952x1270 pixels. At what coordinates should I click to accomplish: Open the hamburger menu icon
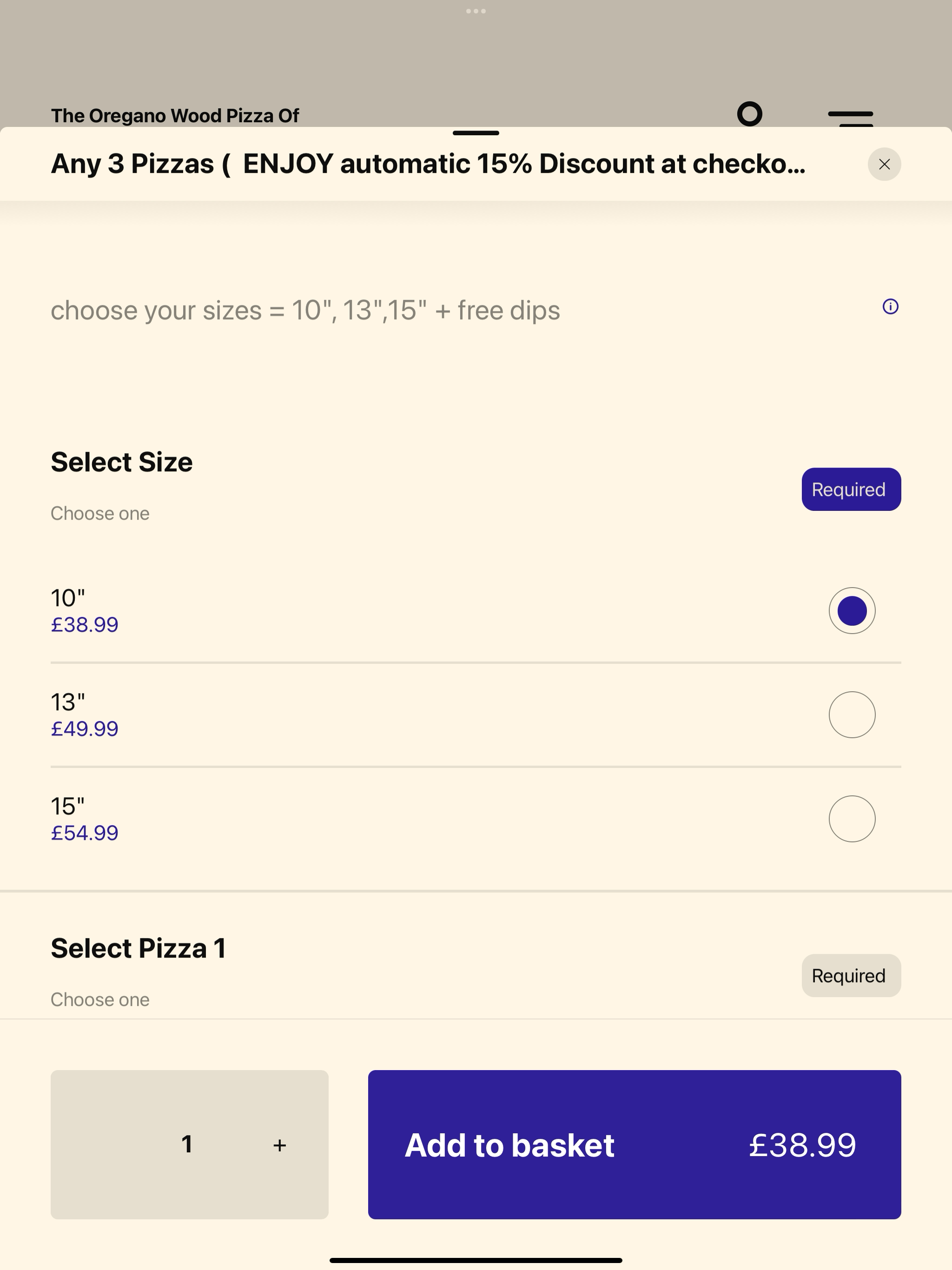(x=850, y=118)
